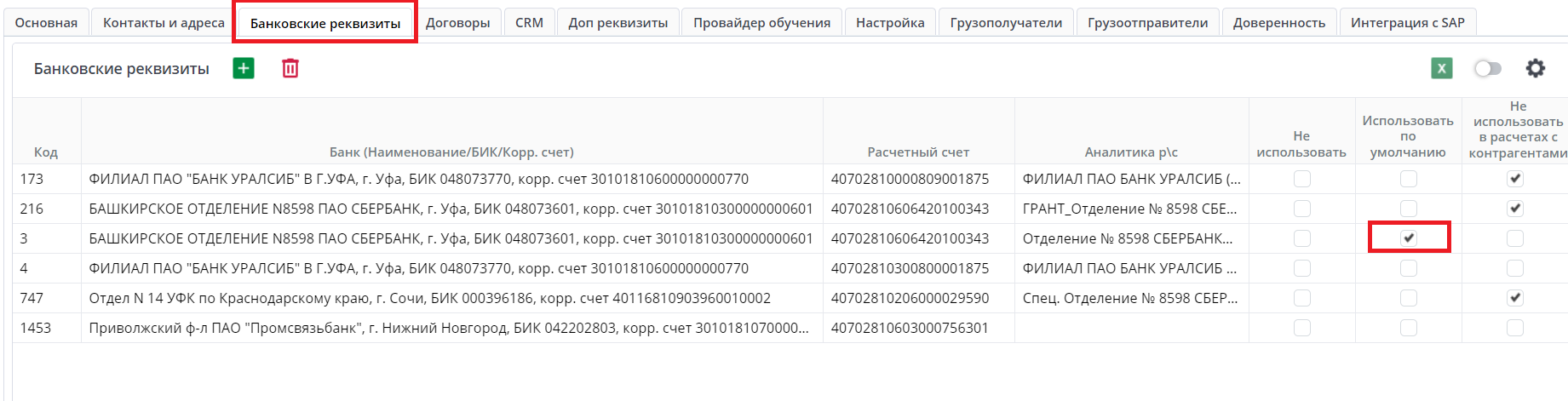This screenshot has width=1568, height=401.
Task: Click account number 40702810206000029590
Action: click(910, 298)
